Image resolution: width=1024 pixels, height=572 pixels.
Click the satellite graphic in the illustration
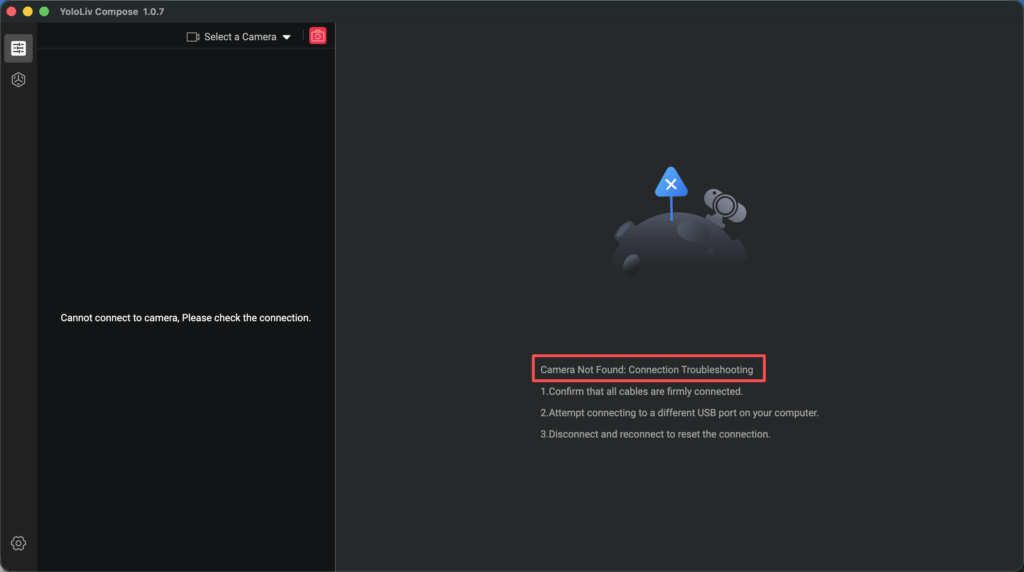724,208
